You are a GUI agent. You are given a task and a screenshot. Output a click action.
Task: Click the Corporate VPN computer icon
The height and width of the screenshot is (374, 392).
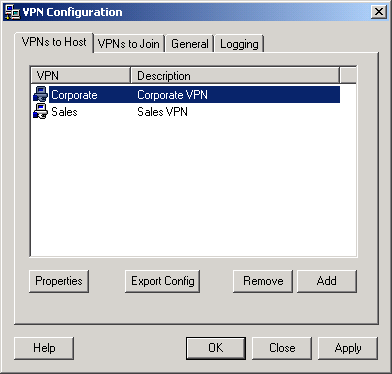[x=40, y=95]
